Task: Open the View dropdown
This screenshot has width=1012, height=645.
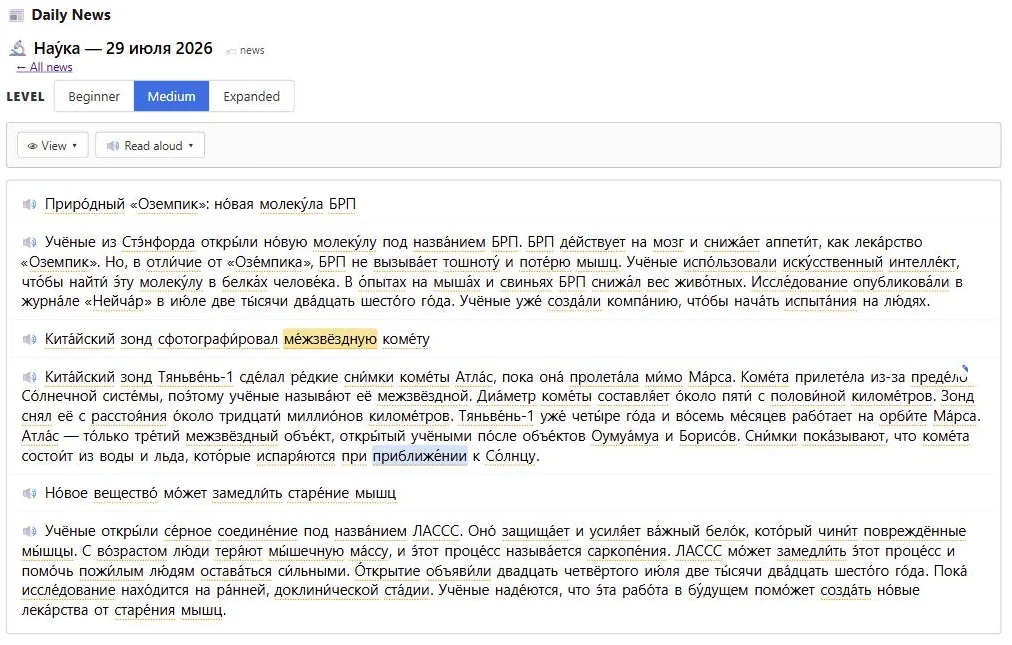Action: click(x=52, y=146)
